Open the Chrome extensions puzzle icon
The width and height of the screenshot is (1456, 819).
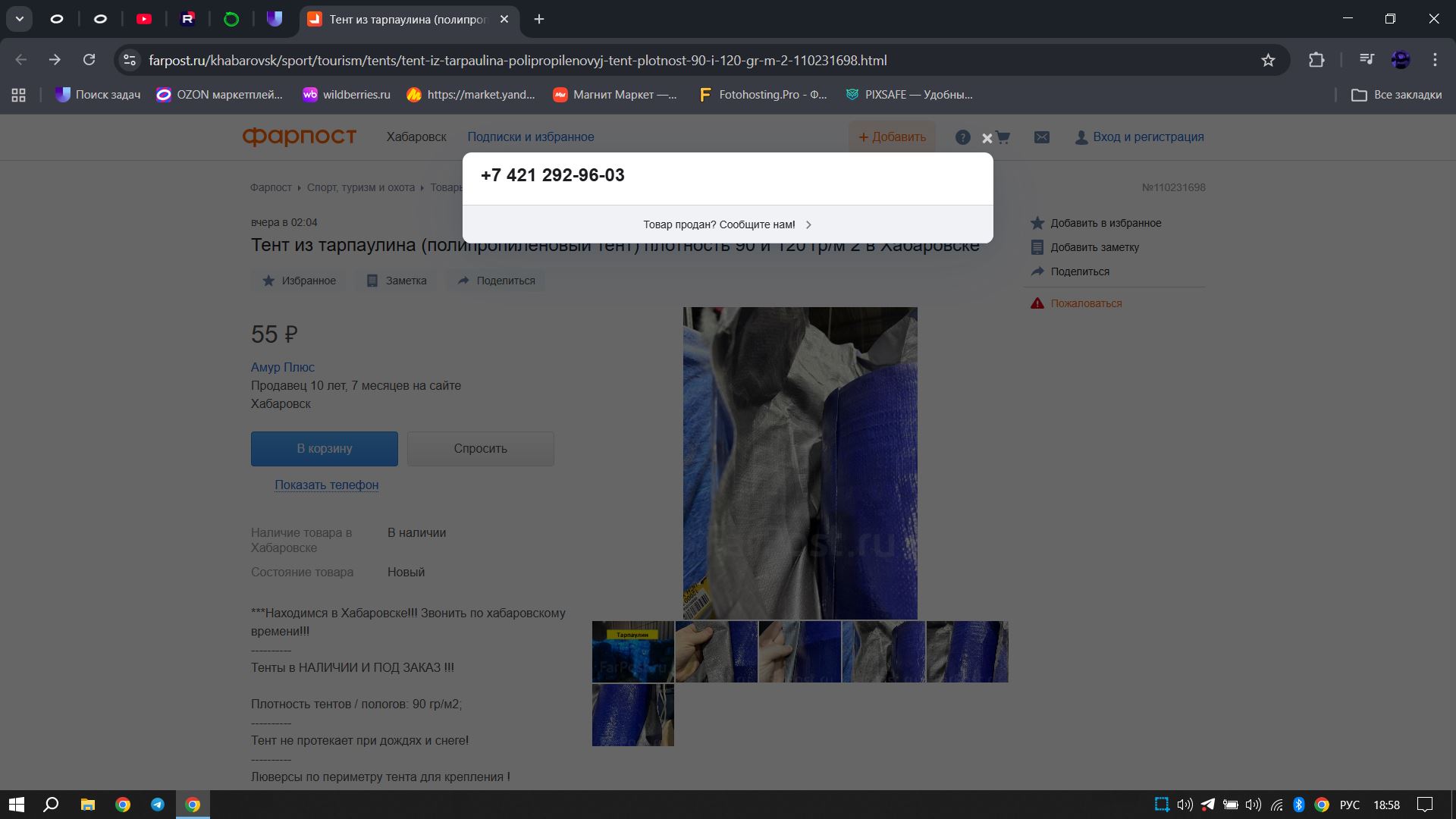(1316, 60)
